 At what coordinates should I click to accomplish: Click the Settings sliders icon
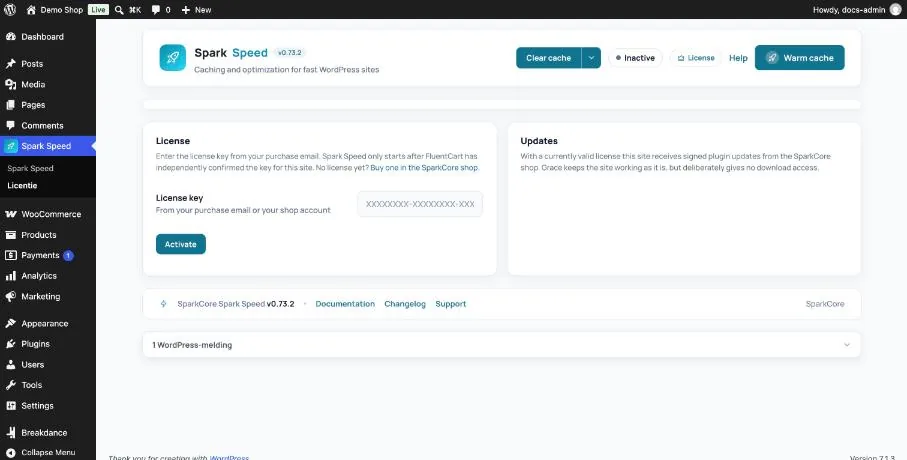point(10,406)
